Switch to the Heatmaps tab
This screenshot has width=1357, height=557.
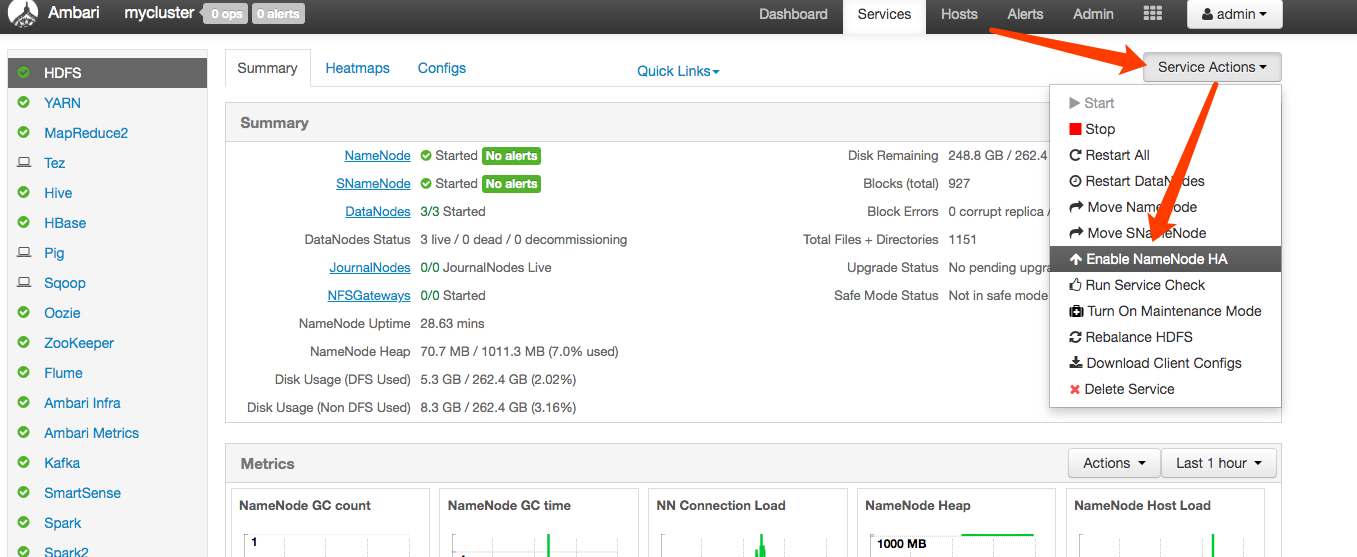357,68
